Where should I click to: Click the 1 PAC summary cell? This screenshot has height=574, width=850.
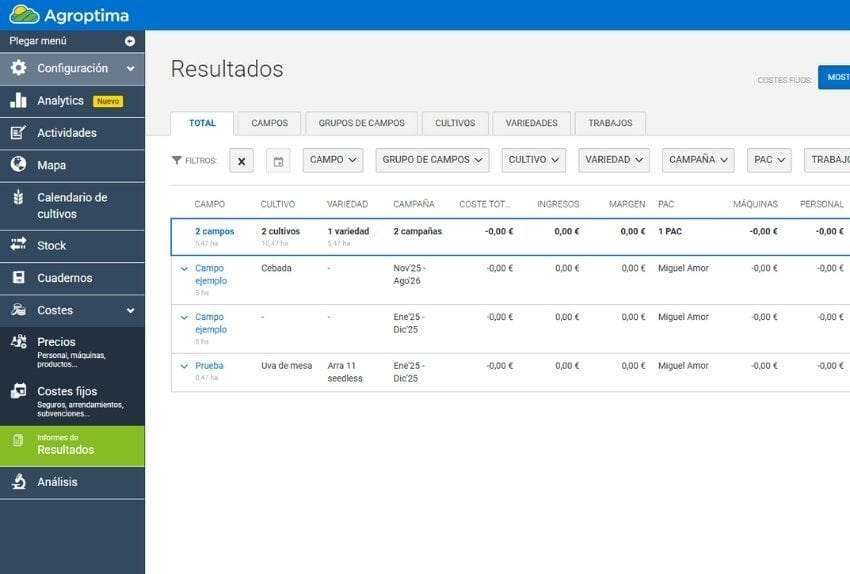pos(670,231)
